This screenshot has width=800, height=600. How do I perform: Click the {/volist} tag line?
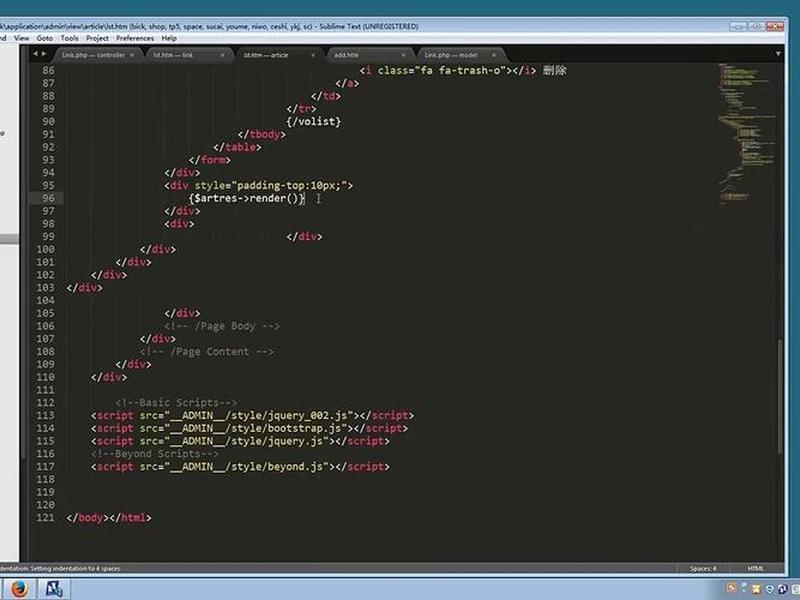[x=314, y=121]
